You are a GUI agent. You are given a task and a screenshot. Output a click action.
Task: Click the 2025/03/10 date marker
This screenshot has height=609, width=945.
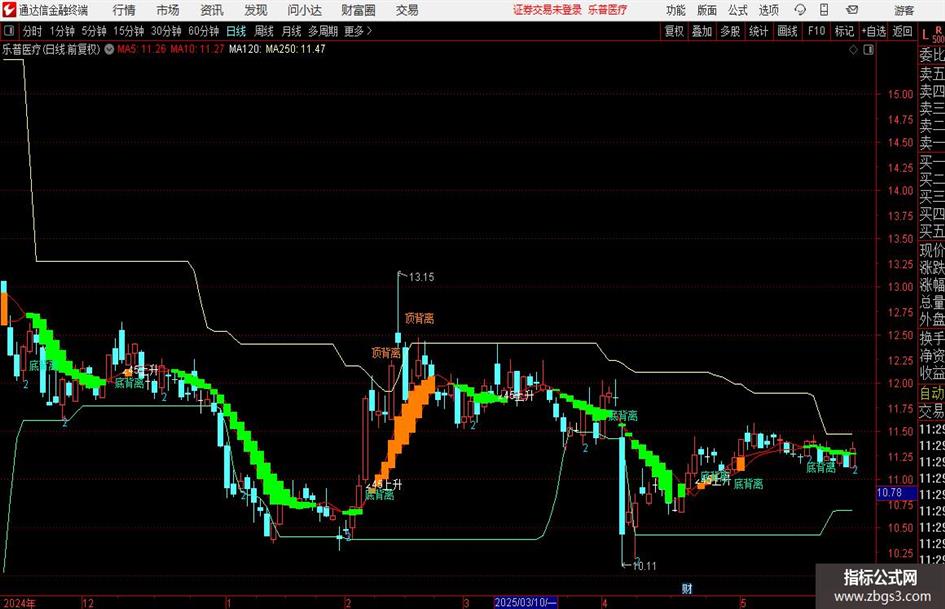click(x=526, y=602)
